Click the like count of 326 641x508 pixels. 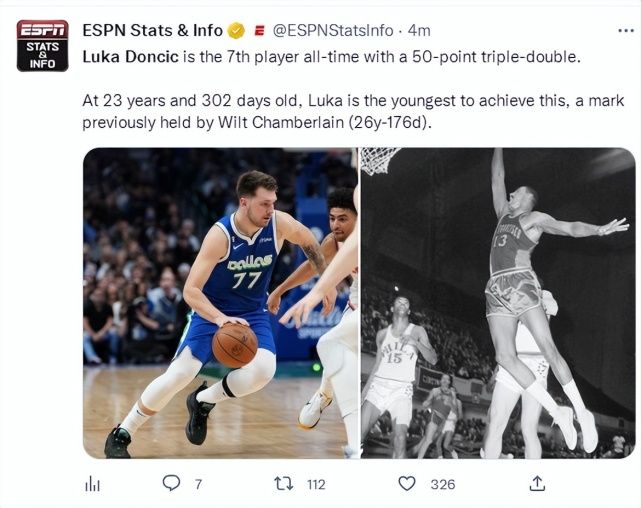click(x=442, y=484)
